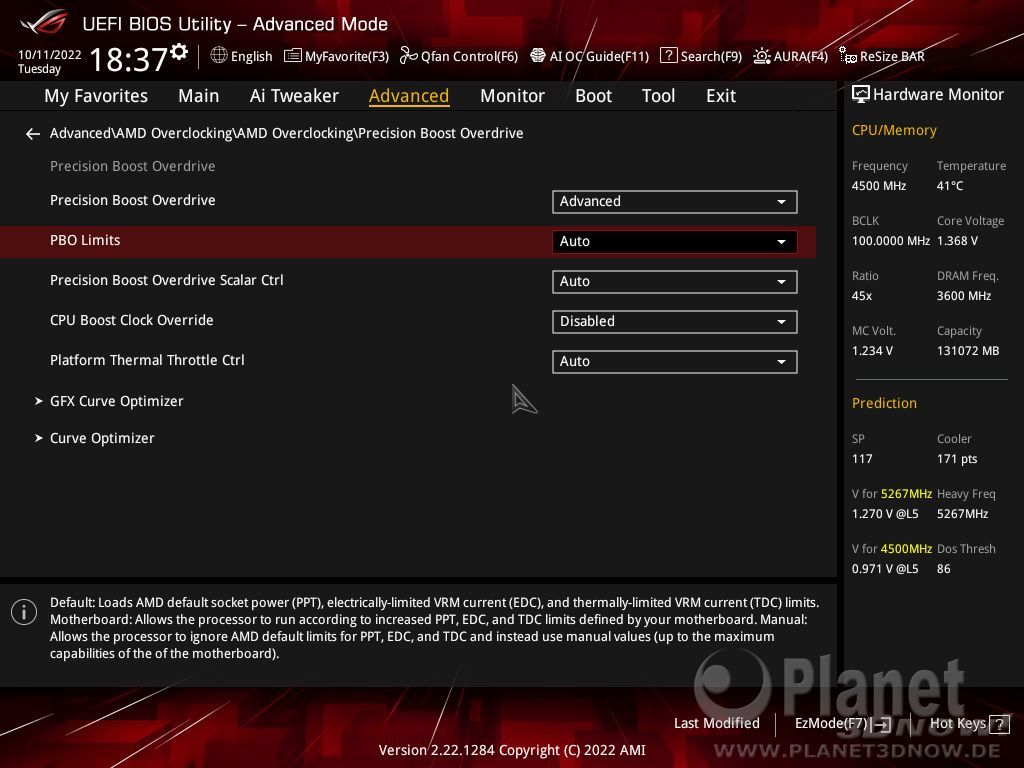This screenshot has height=768, width=1024.
Task: Open AI OC Guide(F11) label
Action: [x=599, y=57]
